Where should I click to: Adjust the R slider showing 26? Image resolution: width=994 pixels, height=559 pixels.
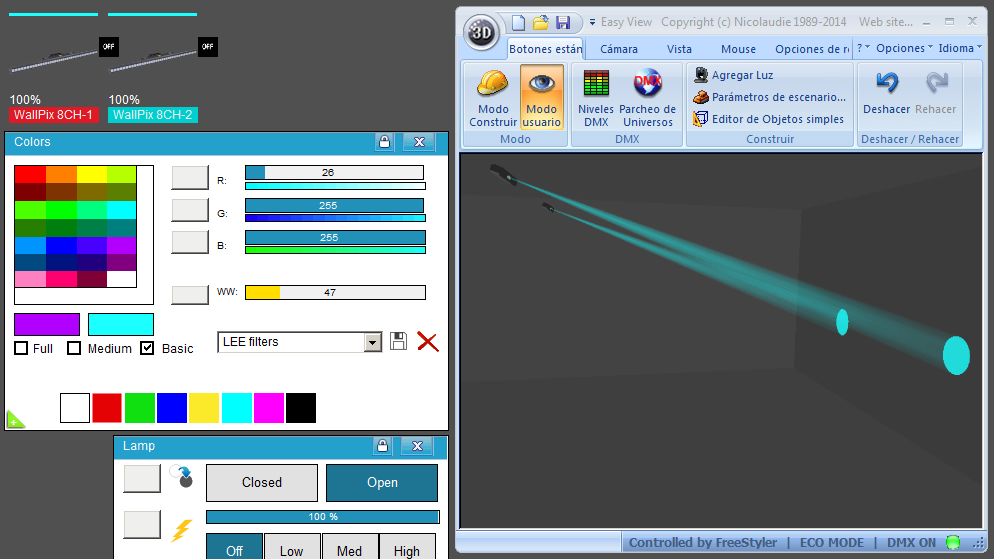334,172
